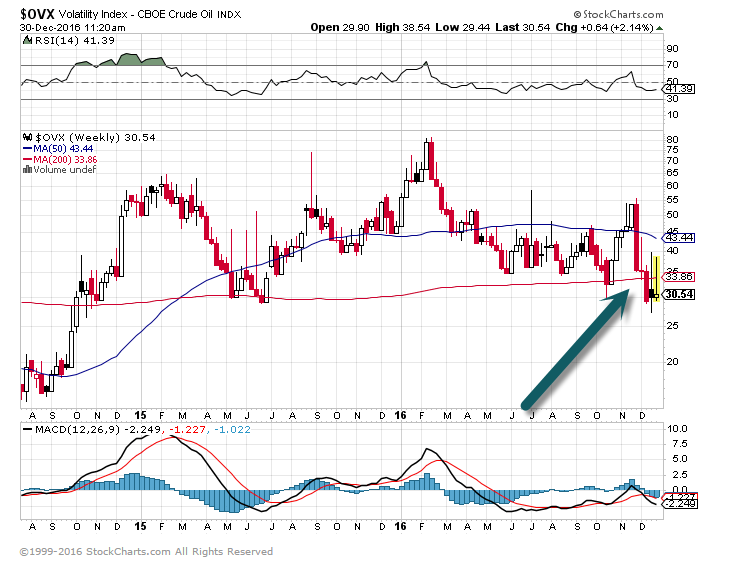The image size is (729, 564).
Task: Click the Volume undef legend entry
Action: 65,170
